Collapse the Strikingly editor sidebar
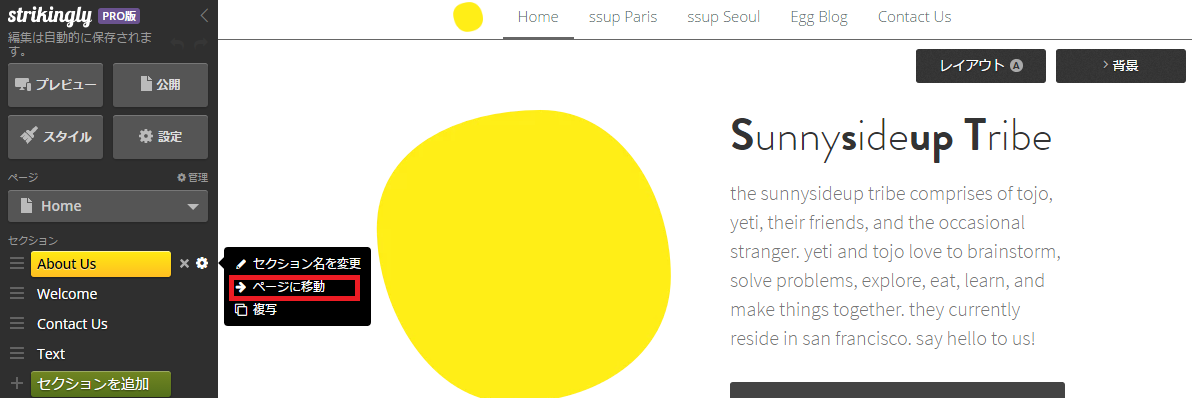 point(204,16)
